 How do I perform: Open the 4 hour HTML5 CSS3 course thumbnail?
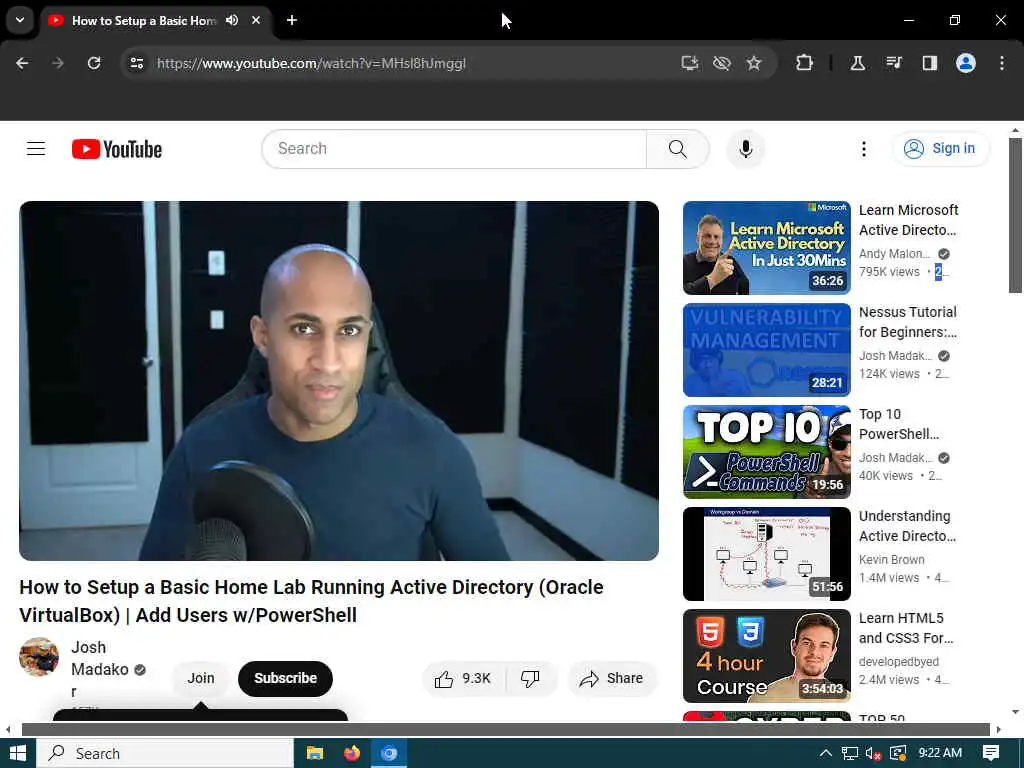(x=767, y=656)
